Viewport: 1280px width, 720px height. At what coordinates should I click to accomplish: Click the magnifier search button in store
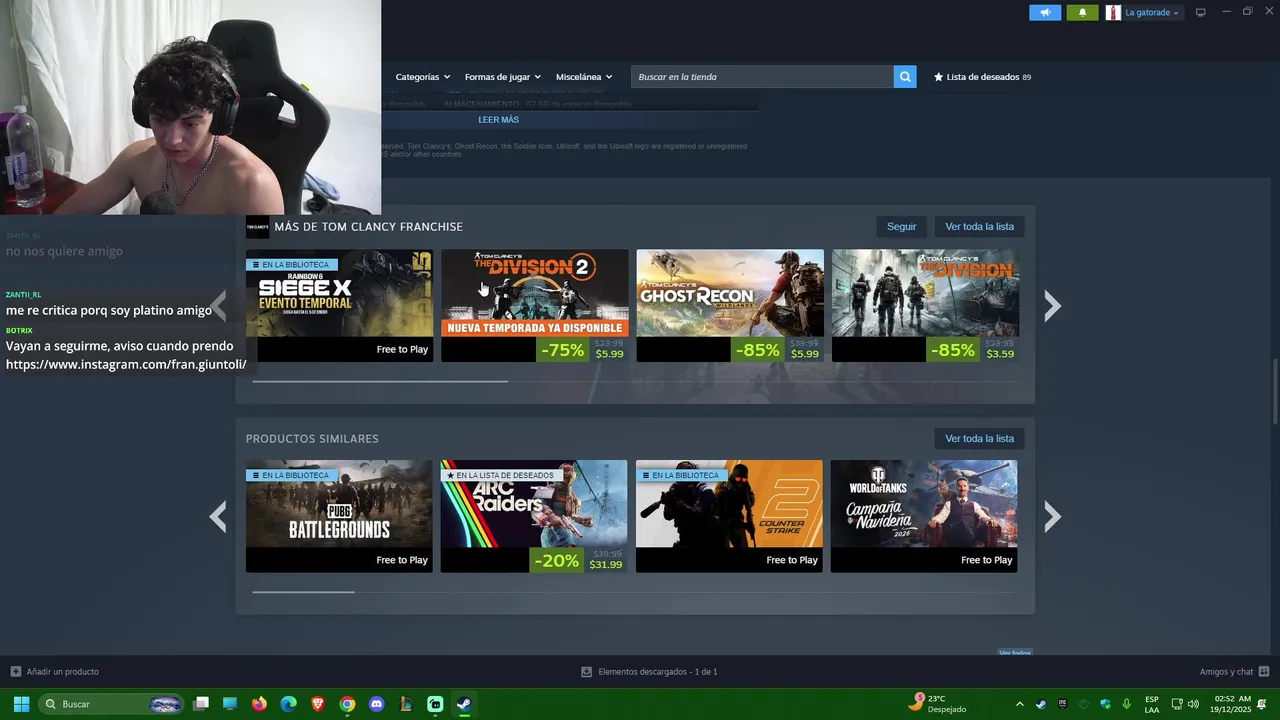[x=905, y=77]
